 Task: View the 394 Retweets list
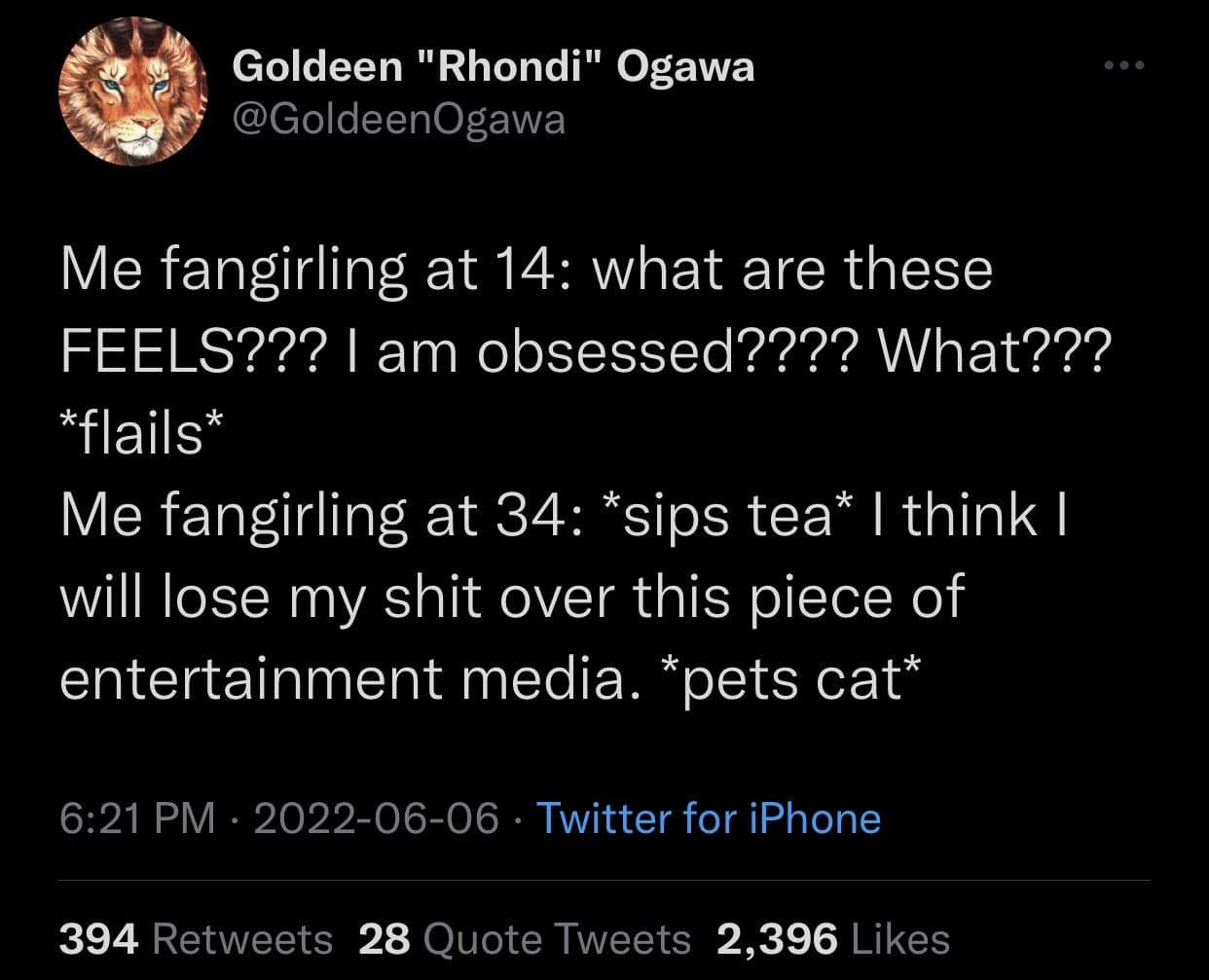(x=196, y=938)
